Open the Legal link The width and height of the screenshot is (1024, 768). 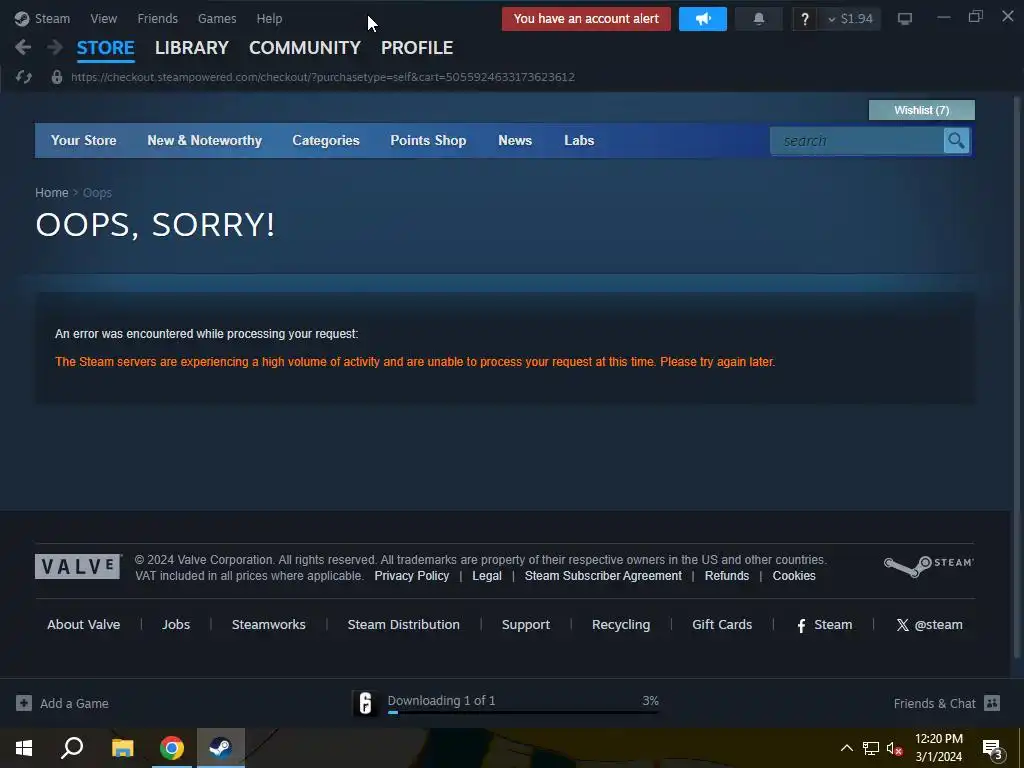(x=487, y=575)
